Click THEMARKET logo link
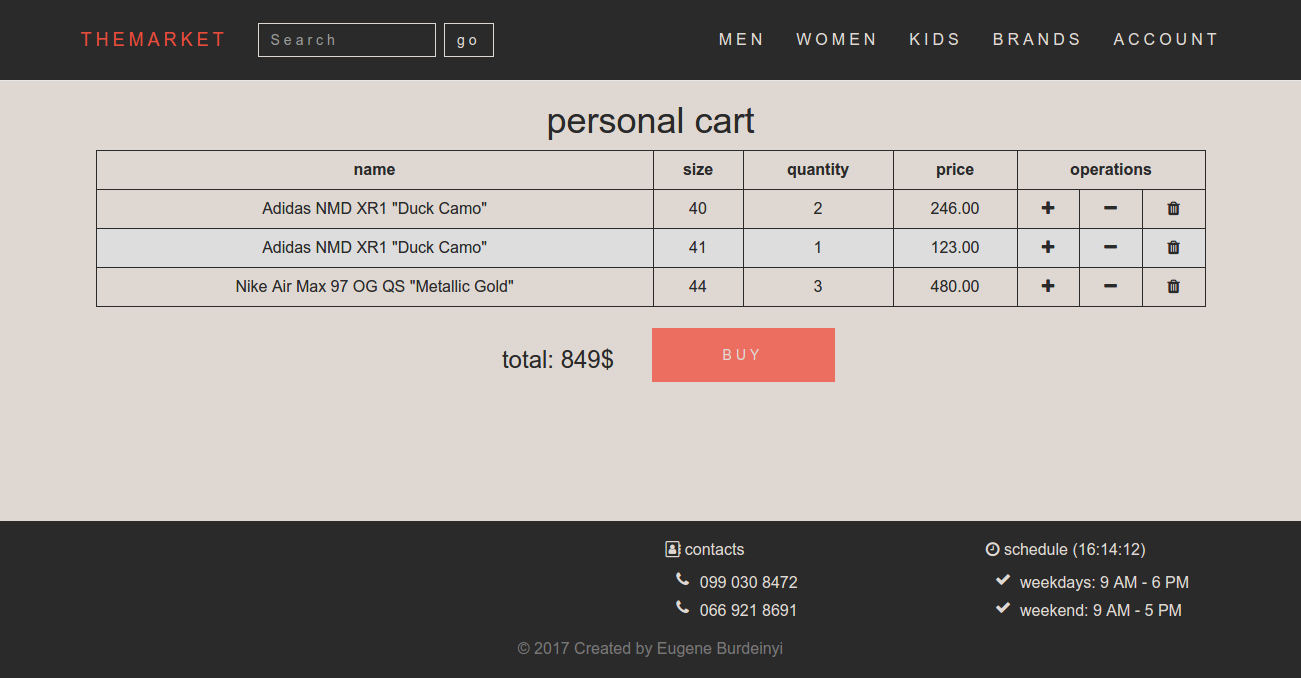The height and width of the screenshot is (678, 1301). click(x=153, y=40)
